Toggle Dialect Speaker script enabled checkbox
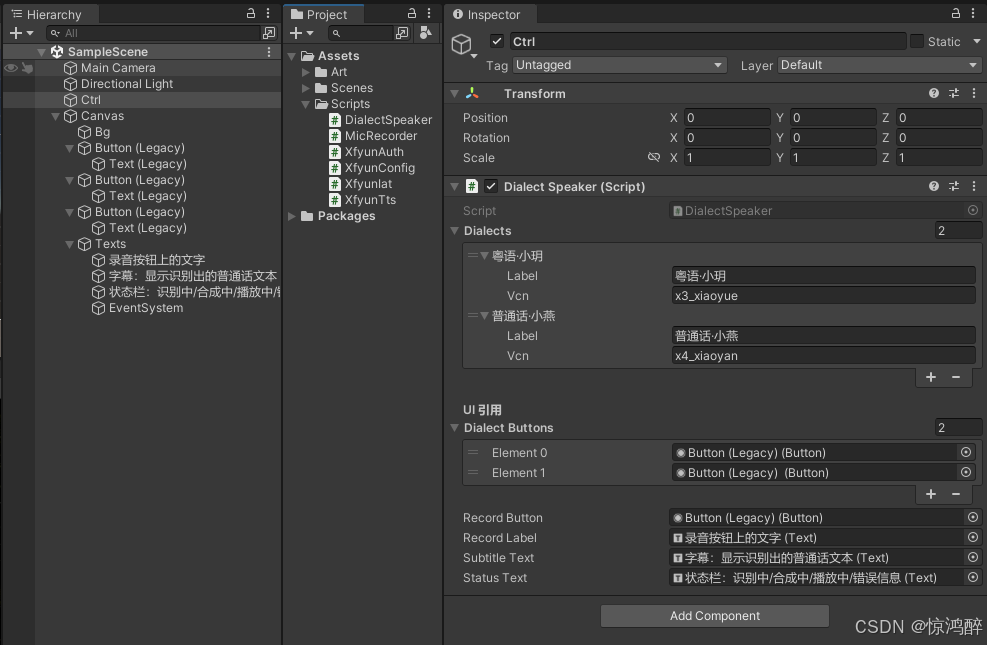This screenshot has height=645, width=987. coord(491,186)
